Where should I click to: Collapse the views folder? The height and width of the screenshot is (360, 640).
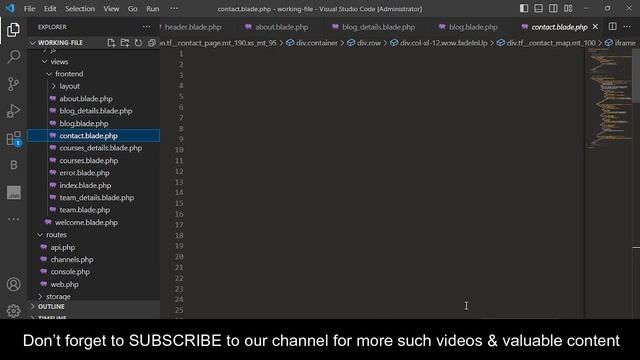coord(59,62)
